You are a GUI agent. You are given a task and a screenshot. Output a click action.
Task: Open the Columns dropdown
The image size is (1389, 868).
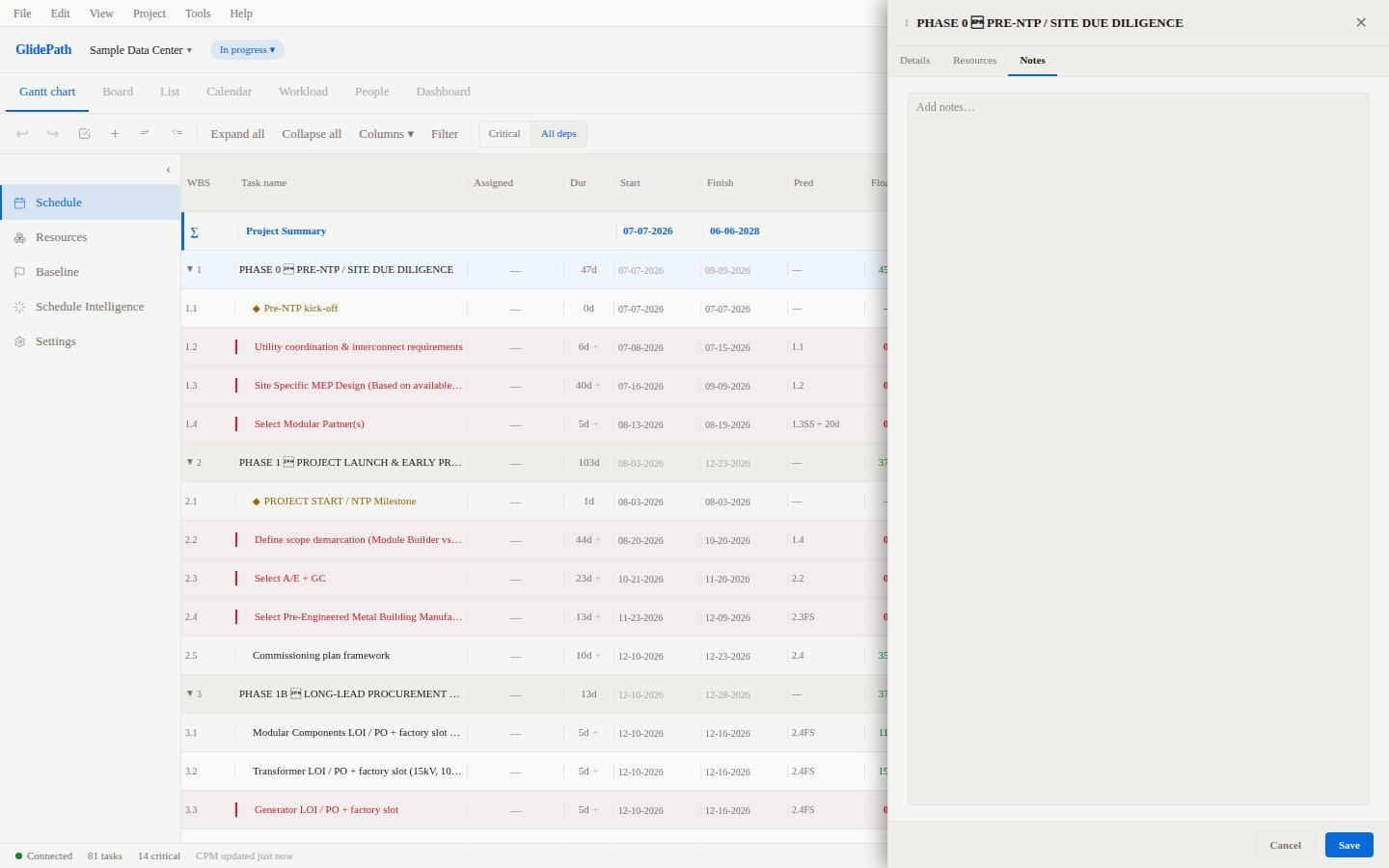(x=386, y=134)
